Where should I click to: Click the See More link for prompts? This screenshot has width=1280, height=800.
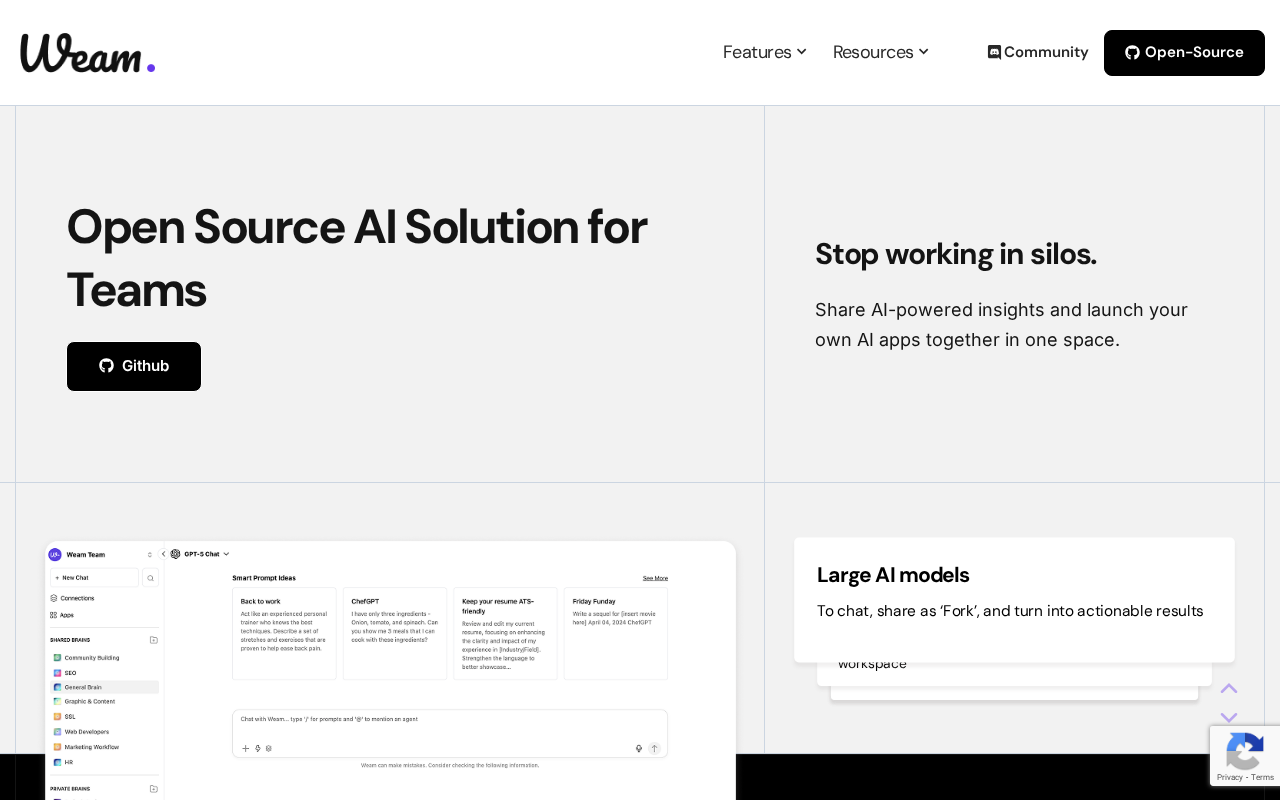(655, 578)
